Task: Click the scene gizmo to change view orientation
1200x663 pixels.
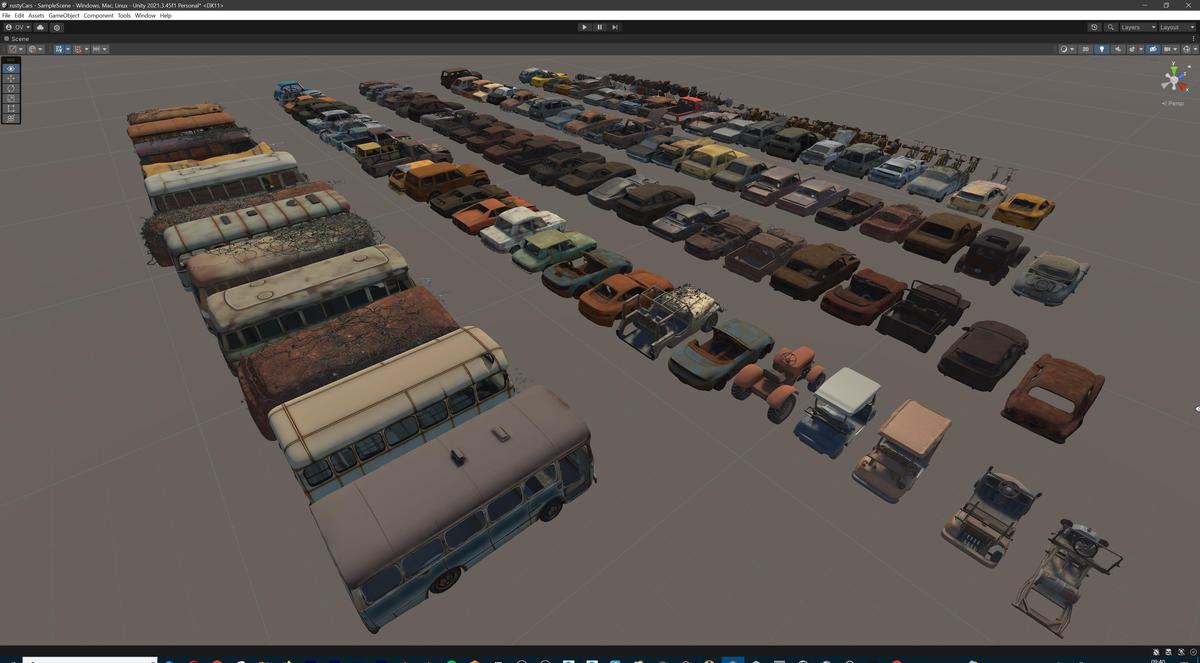Action: click(x=1172, y=80)
